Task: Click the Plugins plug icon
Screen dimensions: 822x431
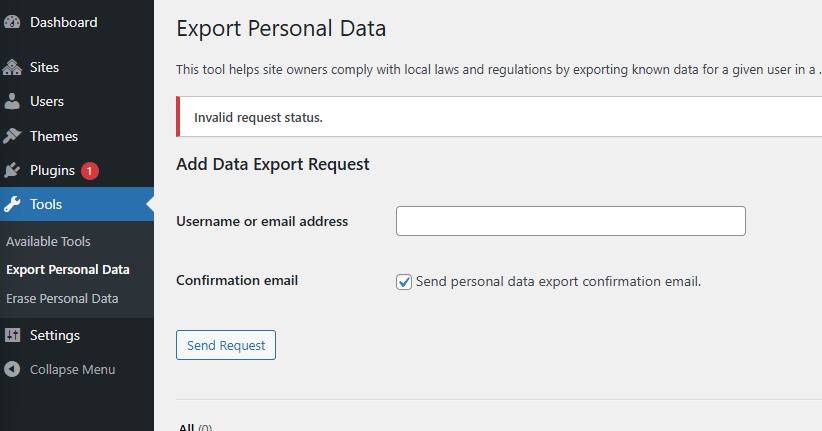Action: click(x=12, y=170)
